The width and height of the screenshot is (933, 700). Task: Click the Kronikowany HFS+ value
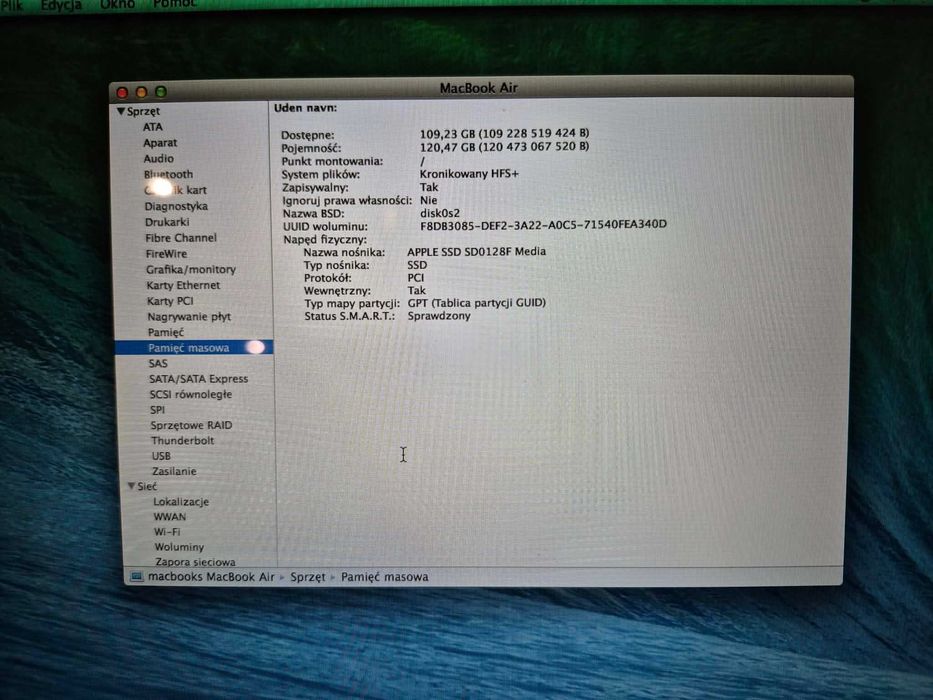469,174
